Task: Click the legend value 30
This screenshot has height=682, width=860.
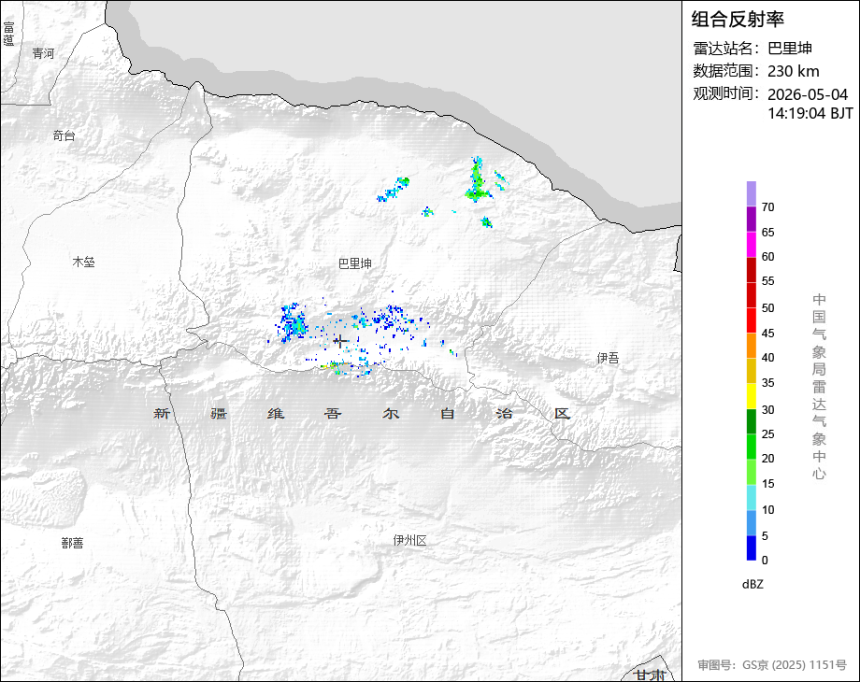Action: [768, 410]
